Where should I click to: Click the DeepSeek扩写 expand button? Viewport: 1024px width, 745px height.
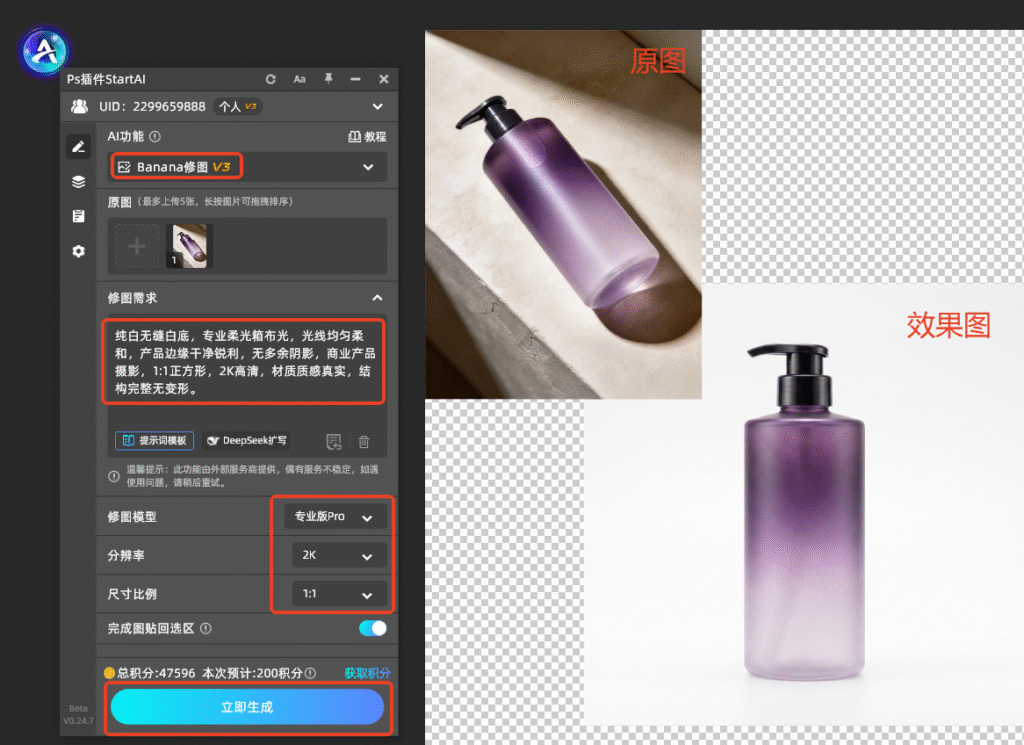pyautogui.click(x=247, y=441)
